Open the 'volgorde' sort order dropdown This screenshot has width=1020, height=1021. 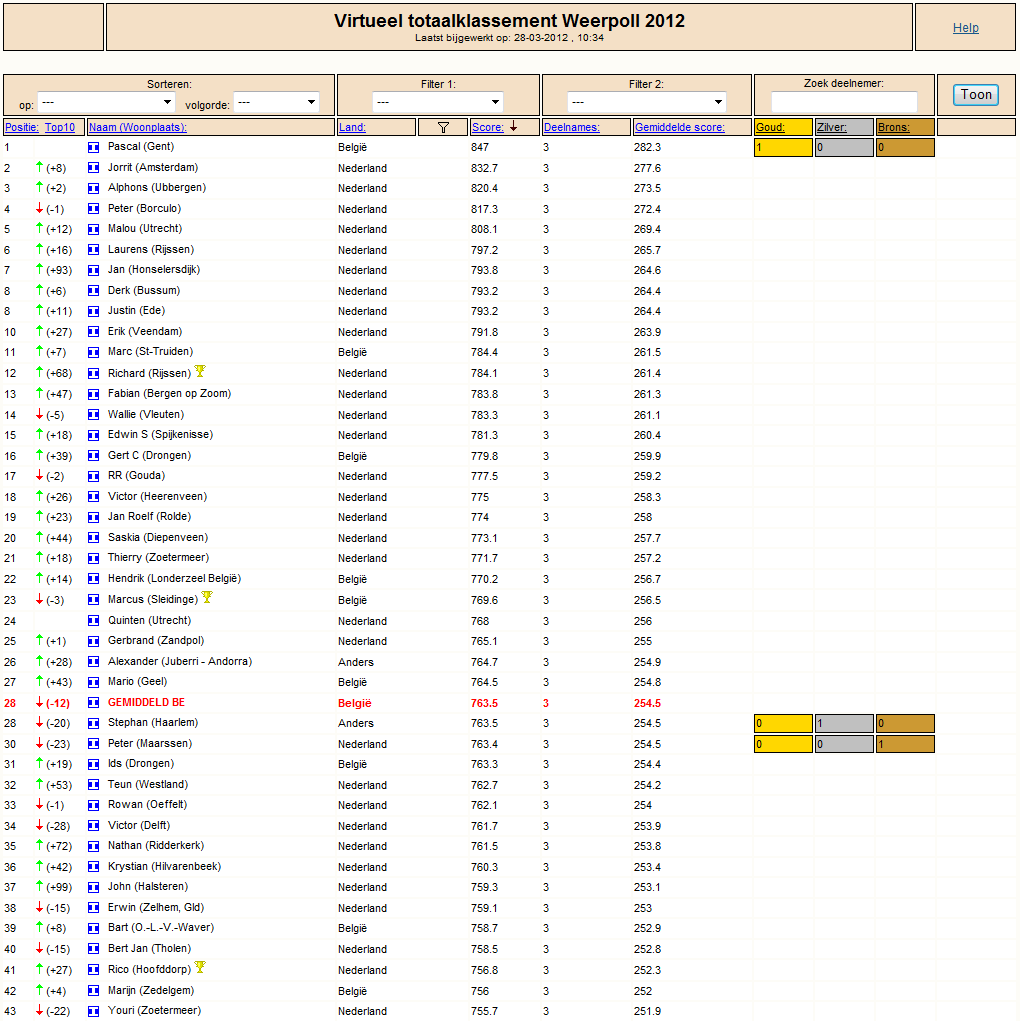(x=276, y=102)
